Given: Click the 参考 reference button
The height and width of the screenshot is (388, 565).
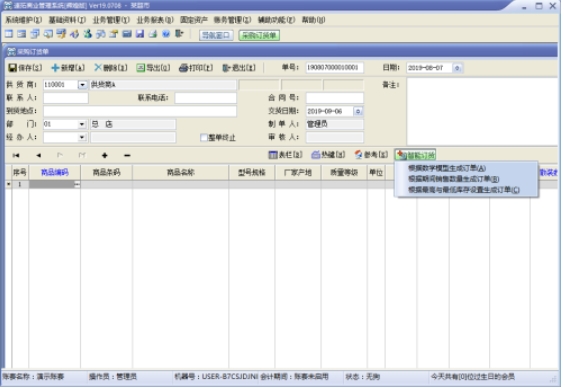Looking at the screenshot, I should [371, 155].
